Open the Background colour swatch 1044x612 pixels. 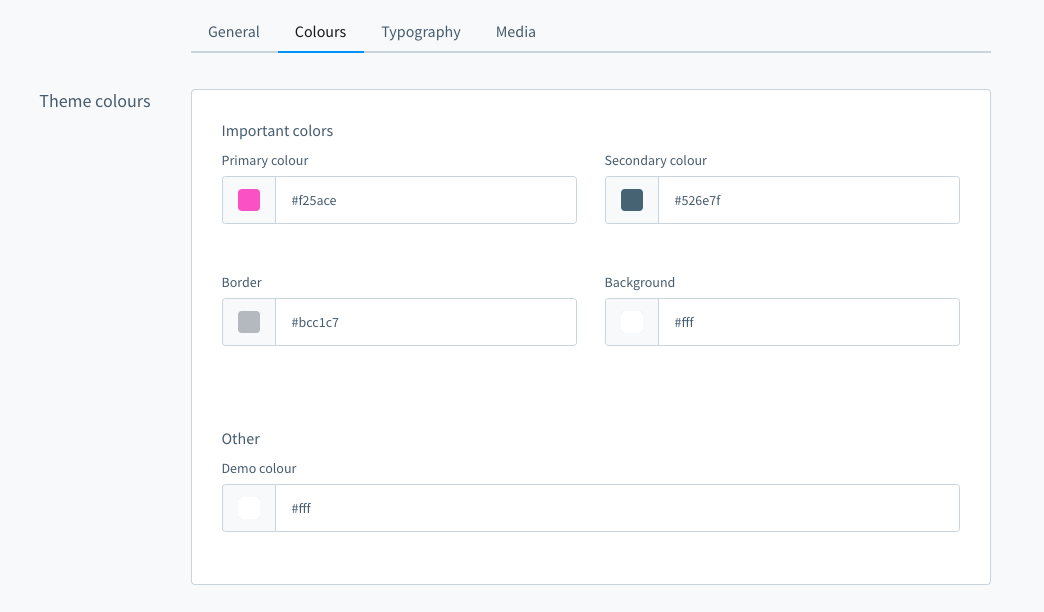(x=630, y=321)
